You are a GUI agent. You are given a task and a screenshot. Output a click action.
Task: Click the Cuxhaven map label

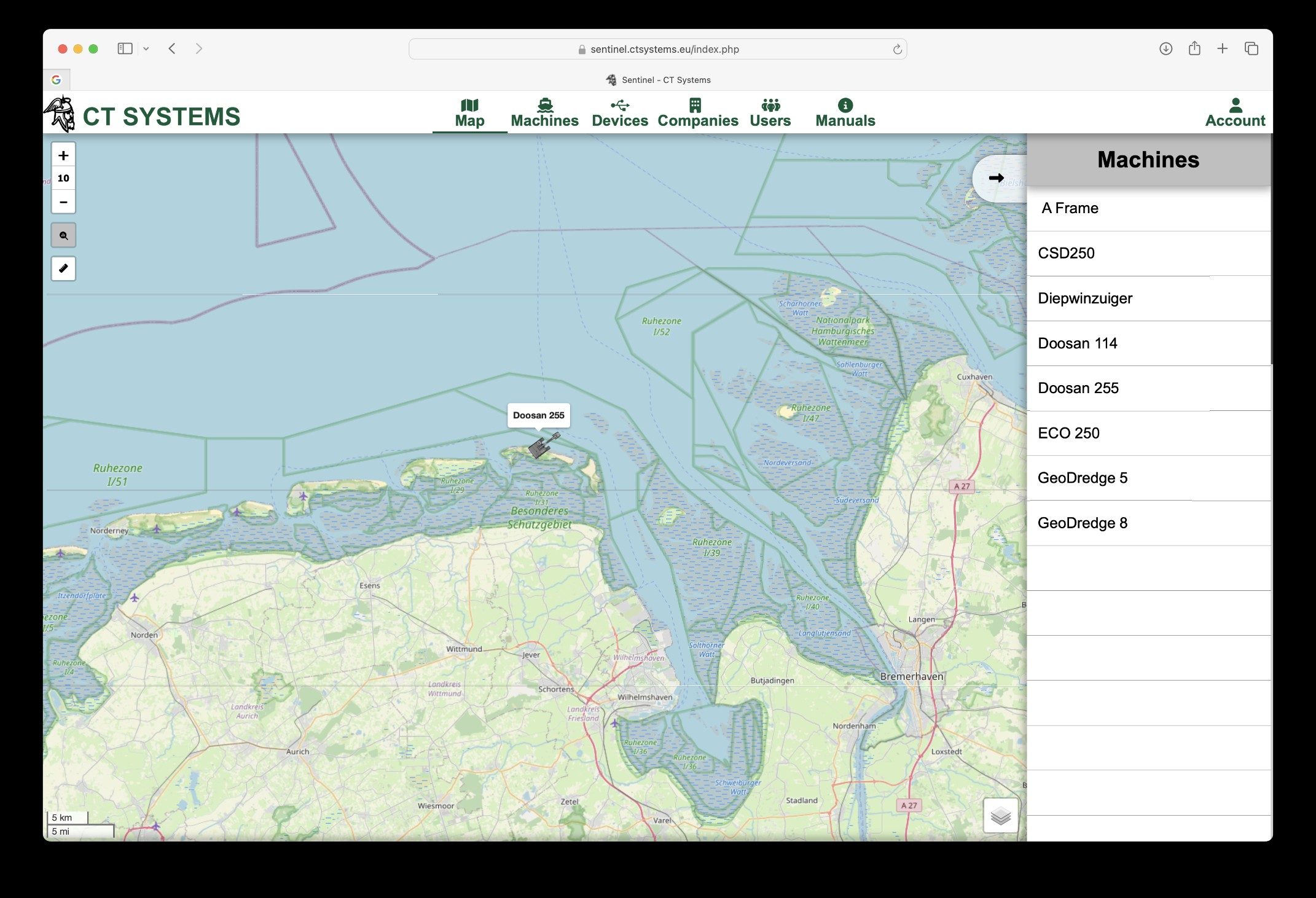(x=974, y=377)
